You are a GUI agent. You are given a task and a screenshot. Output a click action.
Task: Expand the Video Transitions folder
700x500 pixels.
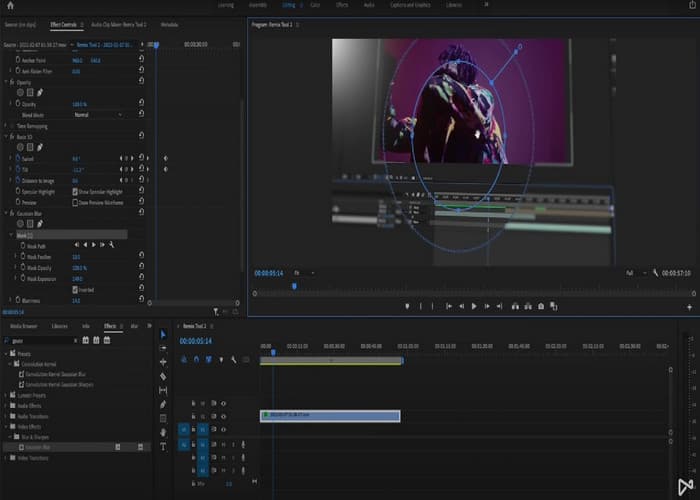(6, 458)
